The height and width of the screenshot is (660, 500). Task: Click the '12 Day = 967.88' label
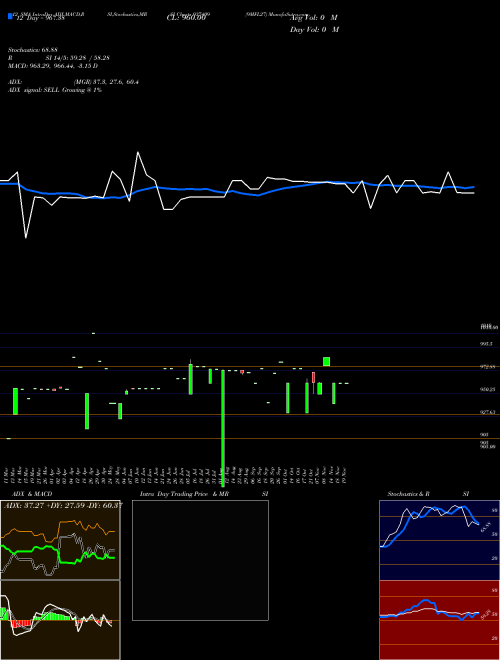[x=40, y=18]
